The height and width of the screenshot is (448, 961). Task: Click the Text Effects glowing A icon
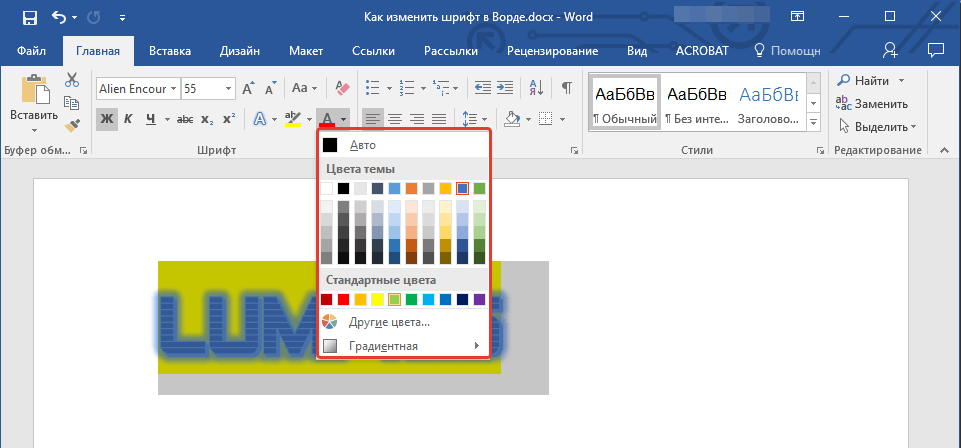coord(260,119)
